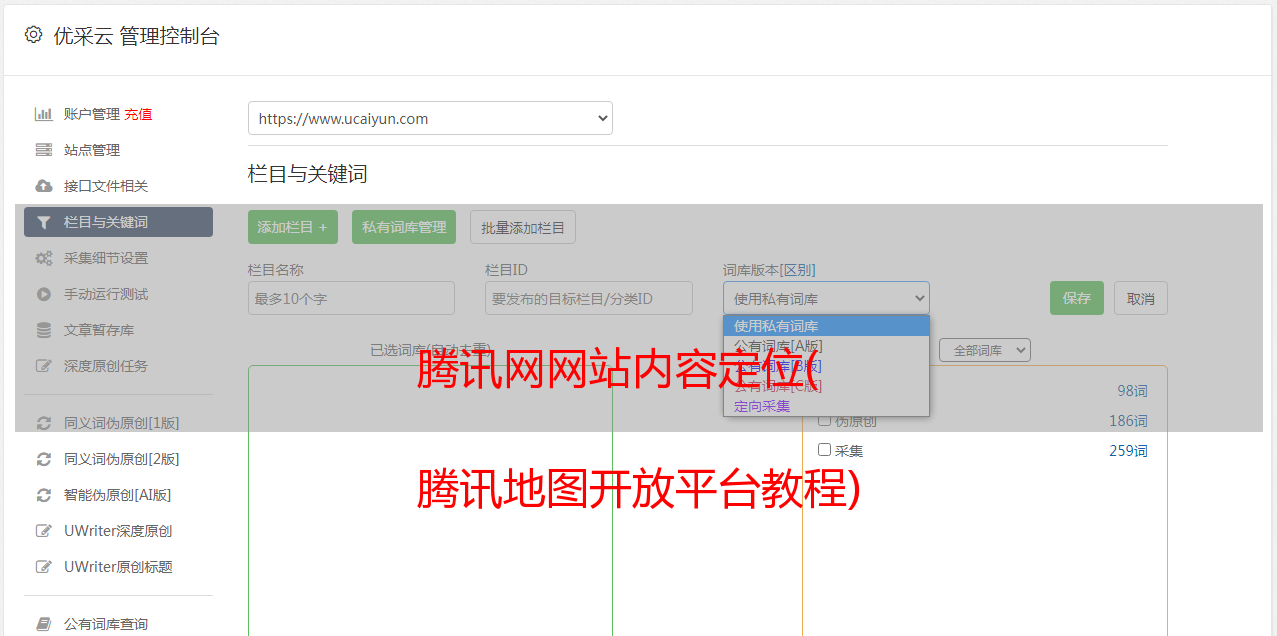Click the refresh icon beside 同义词伪原创[2版]
This screenshot has width=1277, height=636.
[44, 459]
